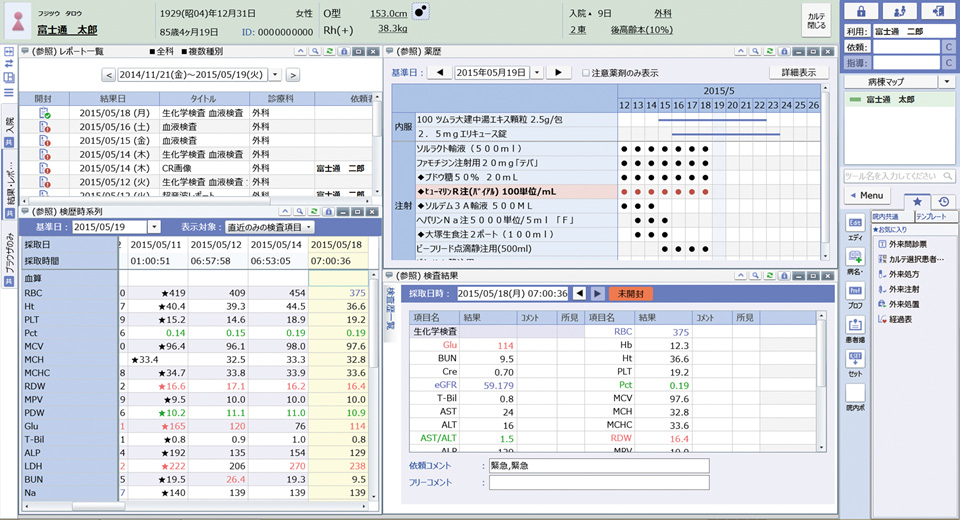Expand the 病棟マップ dropdown arrow
This screenshot has width=960, height=520.
click(x=945, y=81)
